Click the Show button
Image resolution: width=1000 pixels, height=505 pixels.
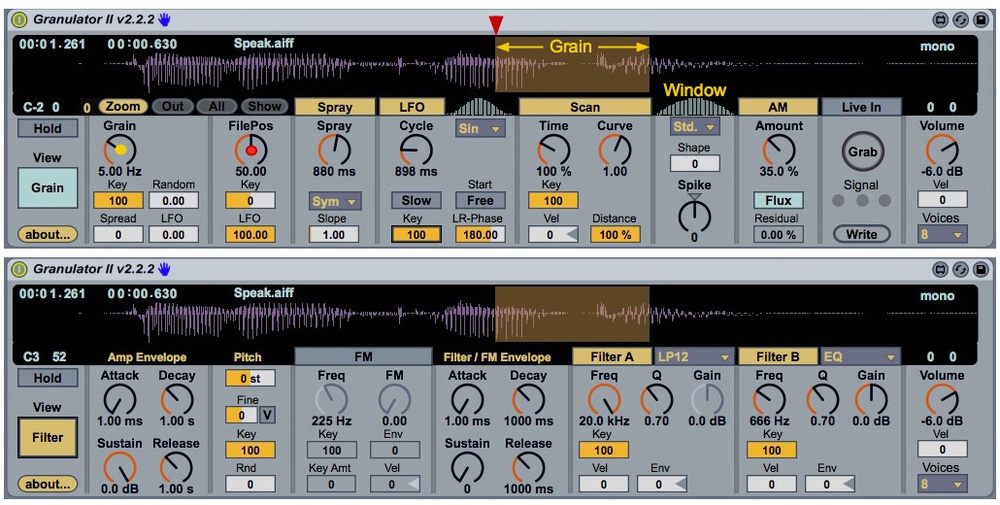coord(265,106)
